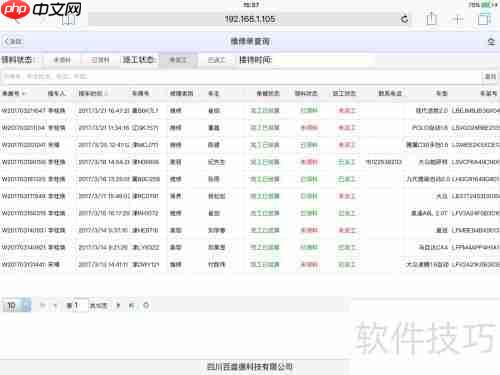Select the 单据状态 column header
This screenshot has width=500, height=375.
click(268, 93)
